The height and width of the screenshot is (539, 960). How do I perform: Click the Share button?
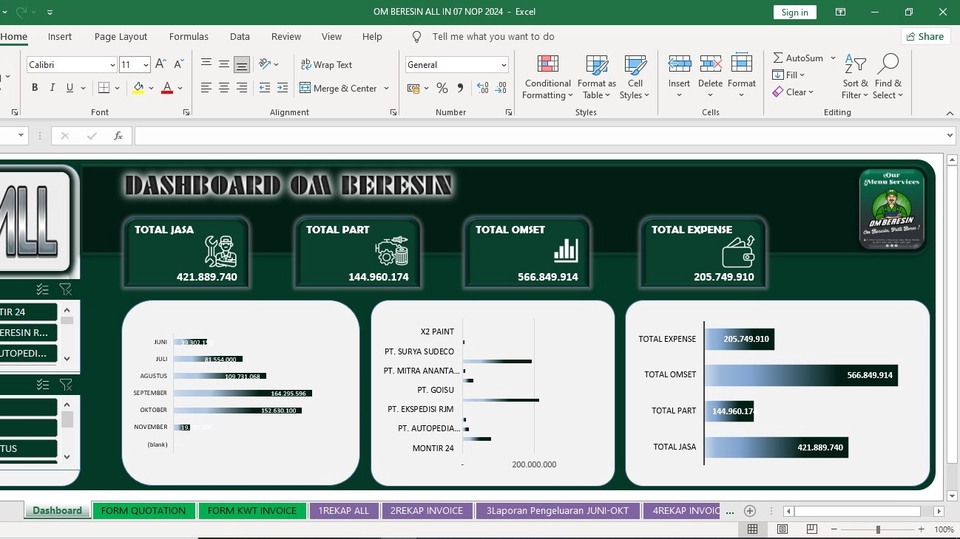(x=925, y=37)
